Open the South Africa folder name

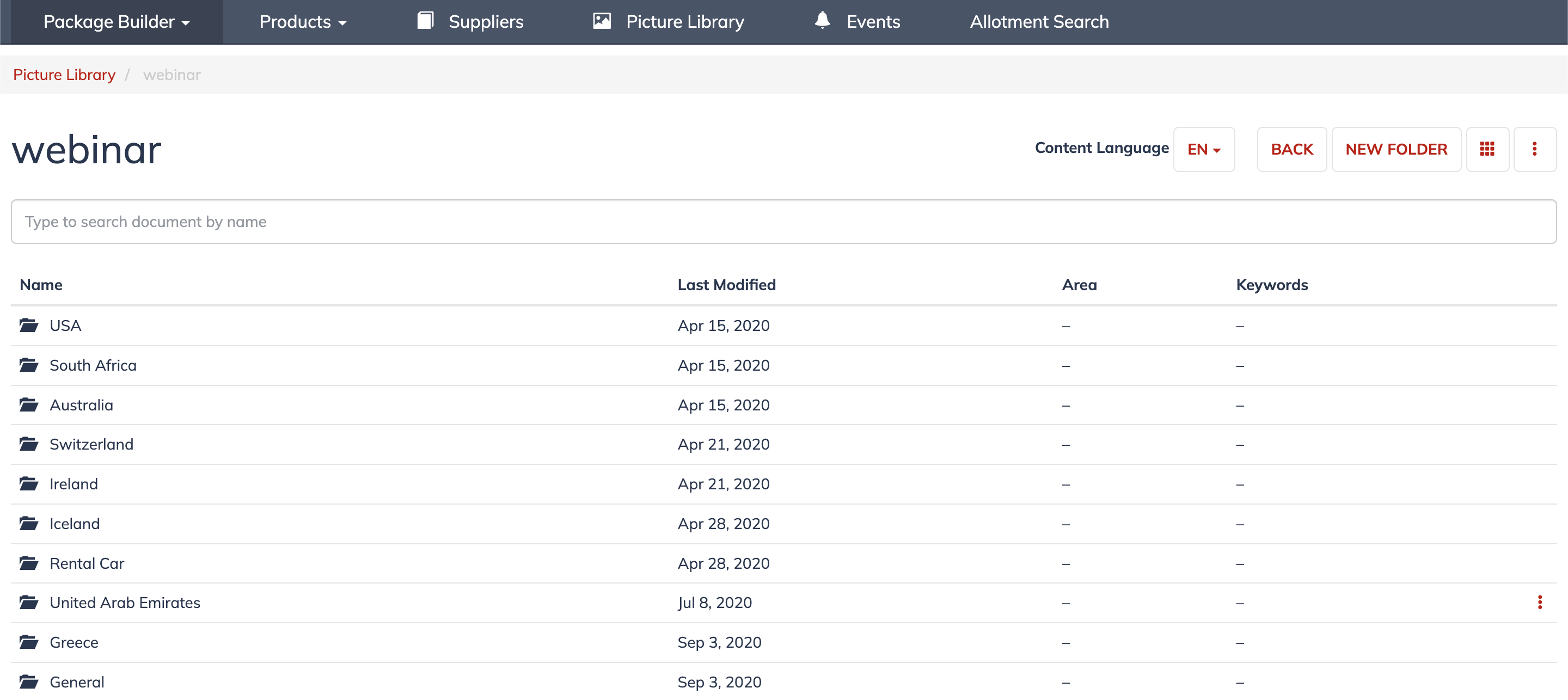[x=93, y=365]
